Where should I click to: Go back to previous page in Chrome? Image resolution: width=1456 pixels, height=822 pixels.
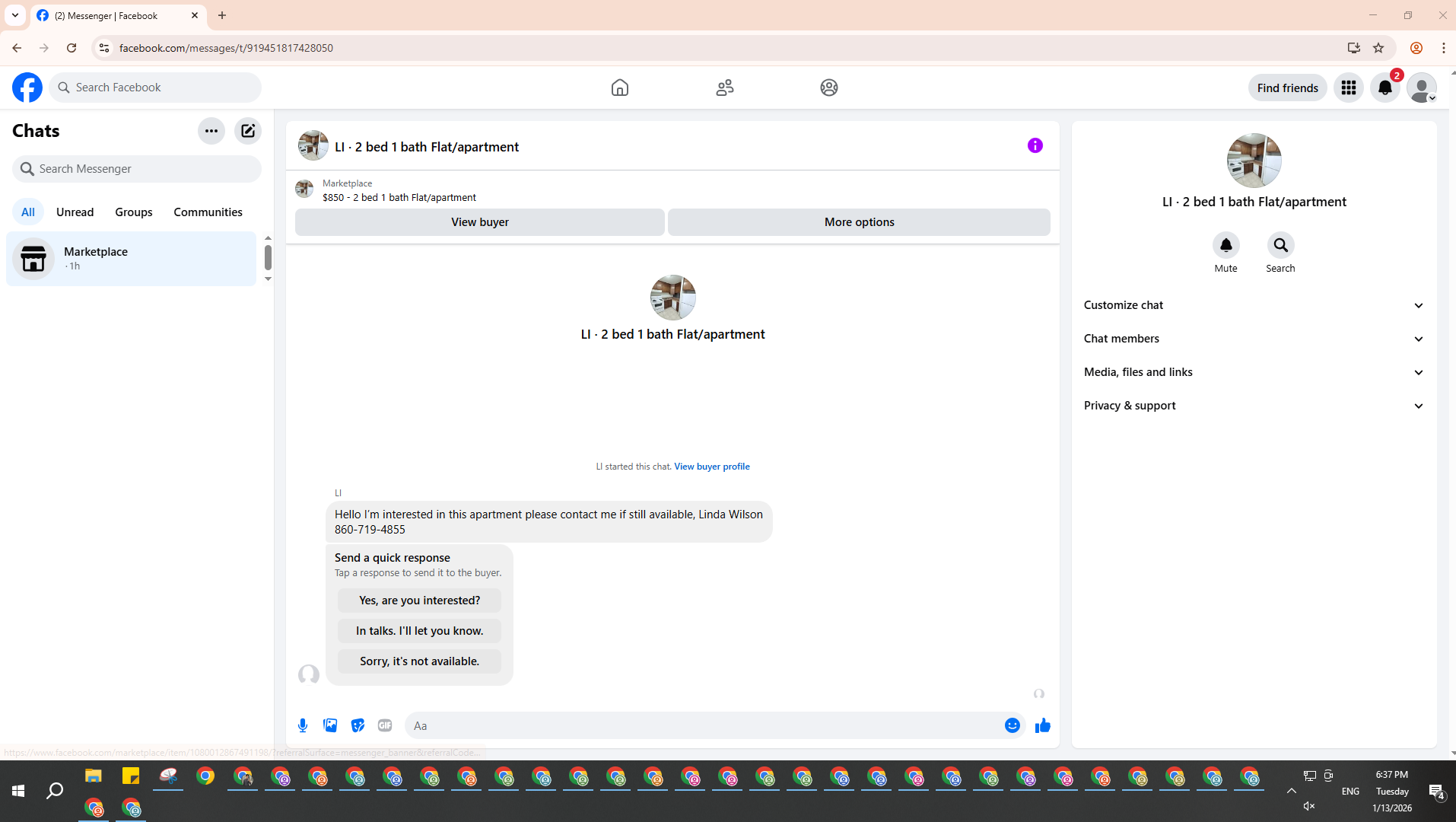click(x=17, y=48)
